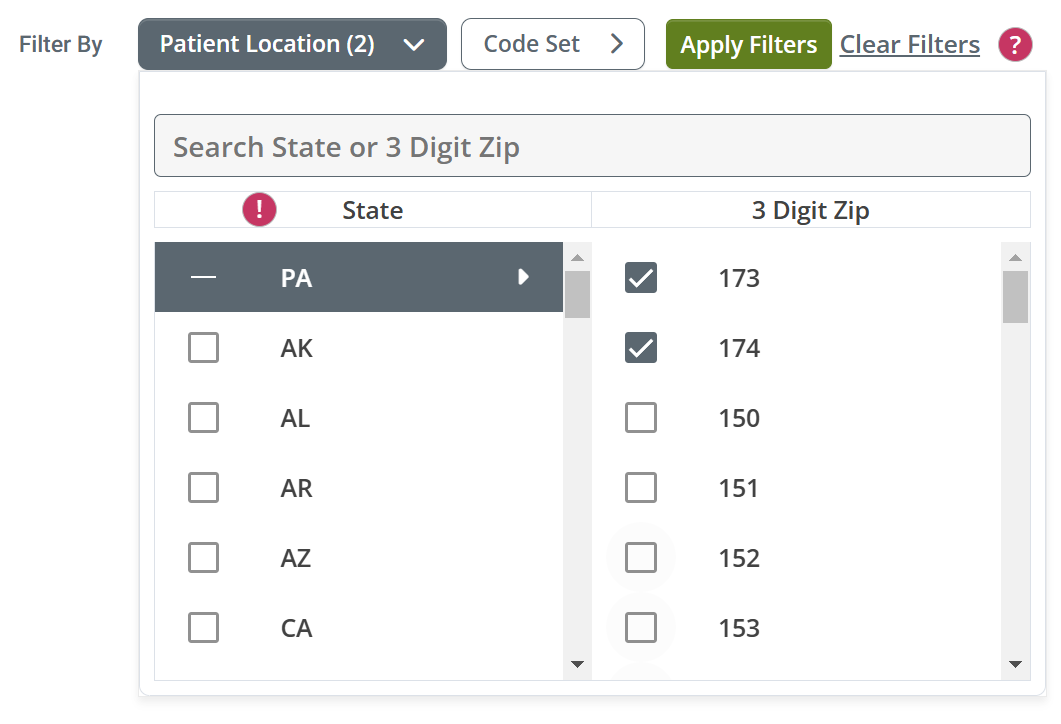Click zip list scrollbar down arrow
Image resolution: width=1061 pixels, height=724 pixels.
pos(1015,664)
